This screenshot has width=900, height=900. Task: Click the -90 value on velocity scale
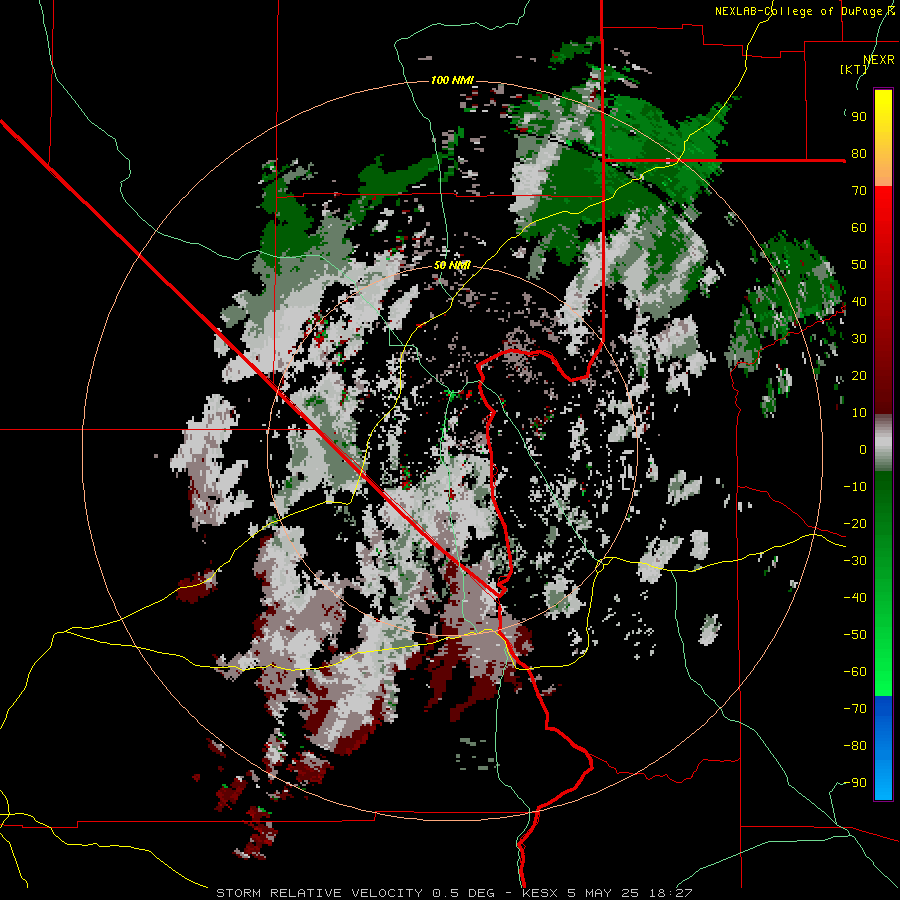[855, 783]
